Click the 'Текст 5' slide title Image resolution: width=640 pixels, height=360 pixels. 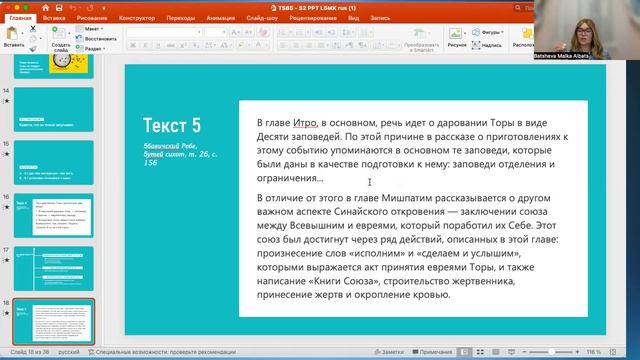[x=172, y=125]
